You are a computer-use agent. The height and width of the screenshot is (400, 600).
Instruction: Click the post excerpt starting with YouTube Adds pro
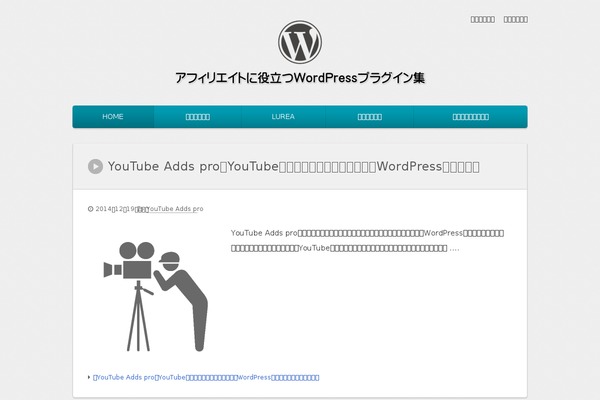[367, 240]
